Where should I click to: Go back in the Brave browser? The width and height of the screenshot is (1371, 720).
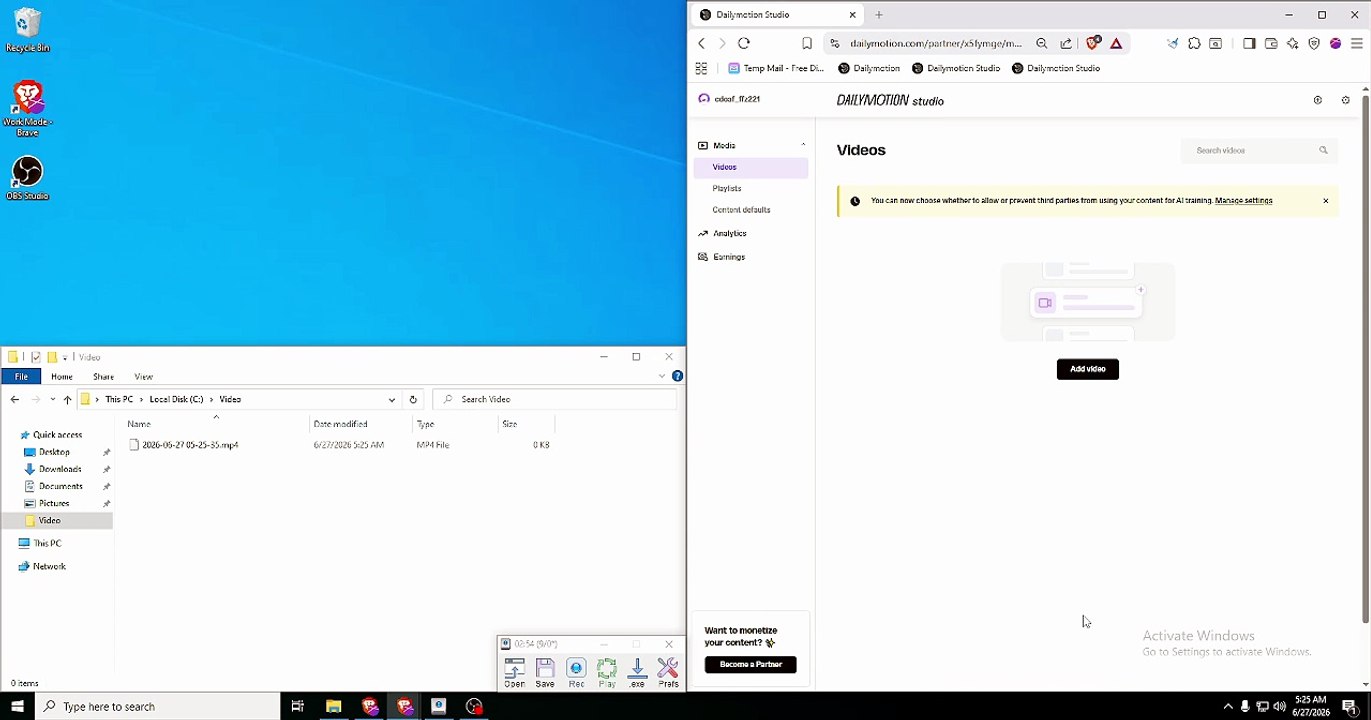(x=701, y=43)
